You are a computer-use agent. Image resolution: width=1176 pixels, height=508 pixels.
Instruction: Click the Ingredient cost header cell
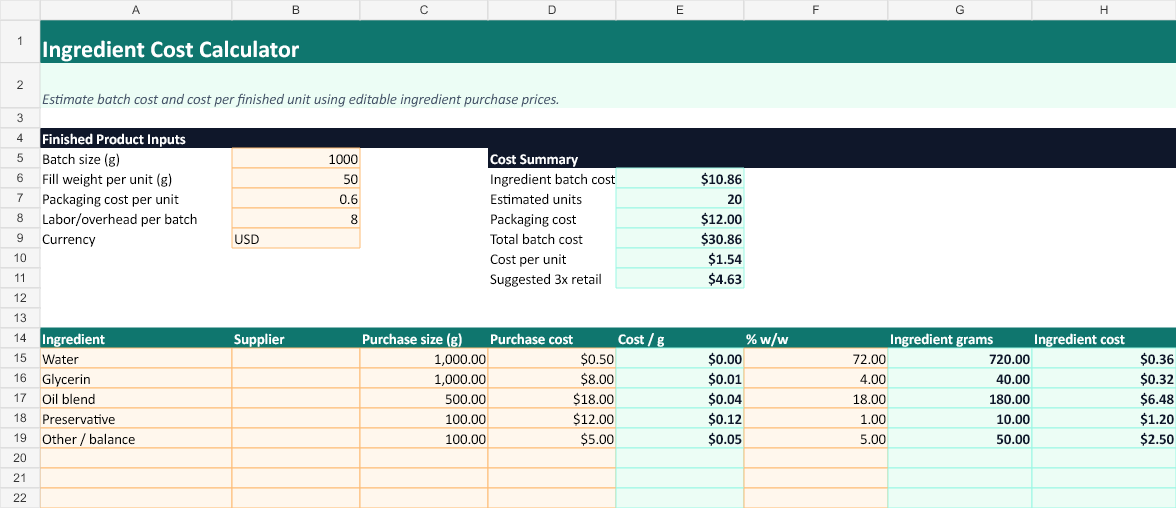click(1104, 338)
